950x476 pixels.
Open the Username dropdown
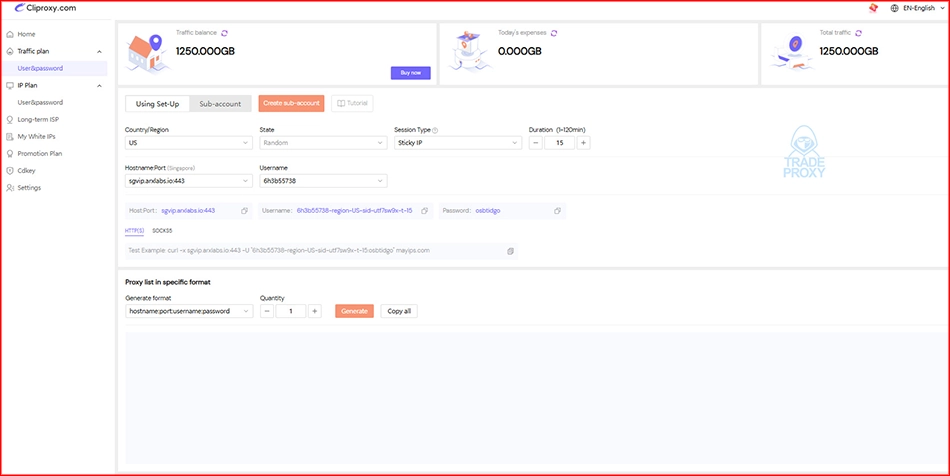click(x=323, y=180)
